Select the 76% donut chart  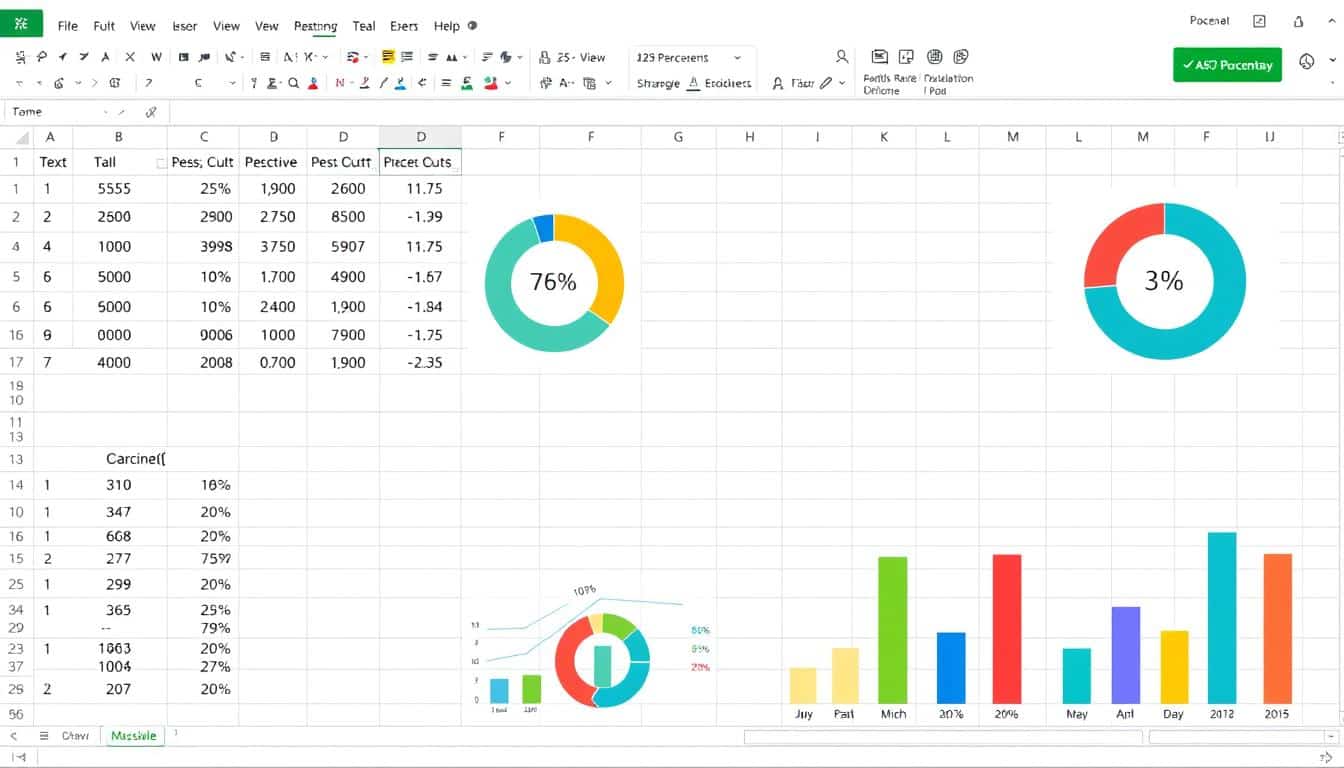[554, 282]
